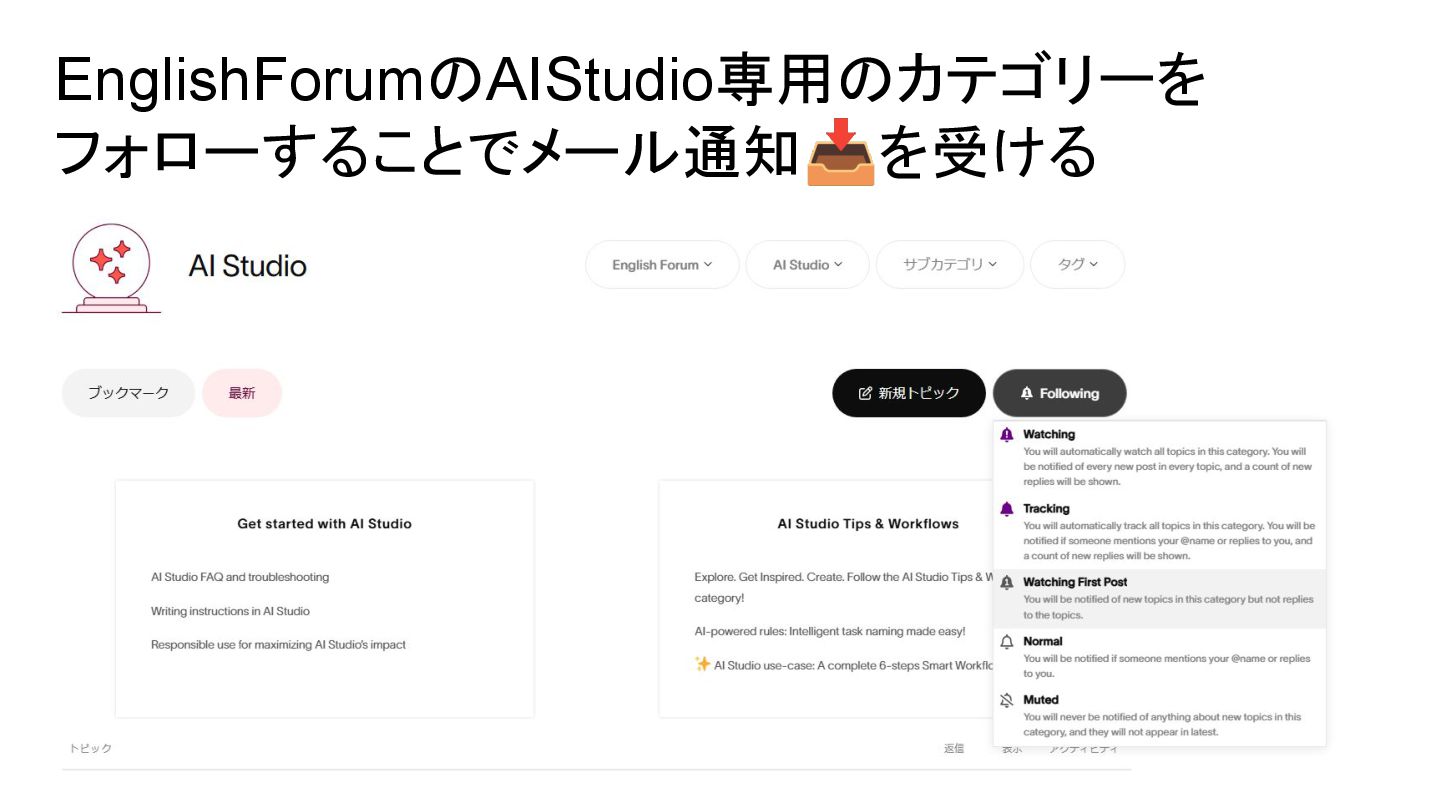Click the purple Tracking bell icon
The height and width of the screenshot is (810, 1440).
tap(1007, 509)
